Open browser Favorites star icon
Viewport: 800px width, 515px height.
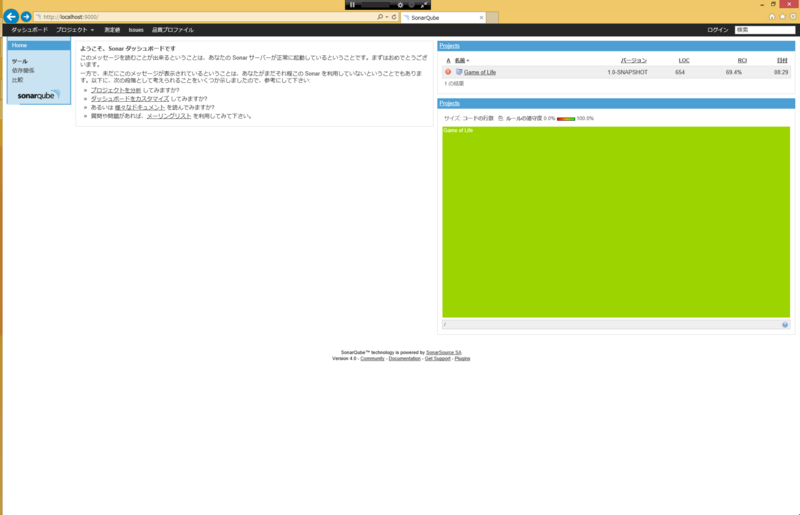(783, 17)
